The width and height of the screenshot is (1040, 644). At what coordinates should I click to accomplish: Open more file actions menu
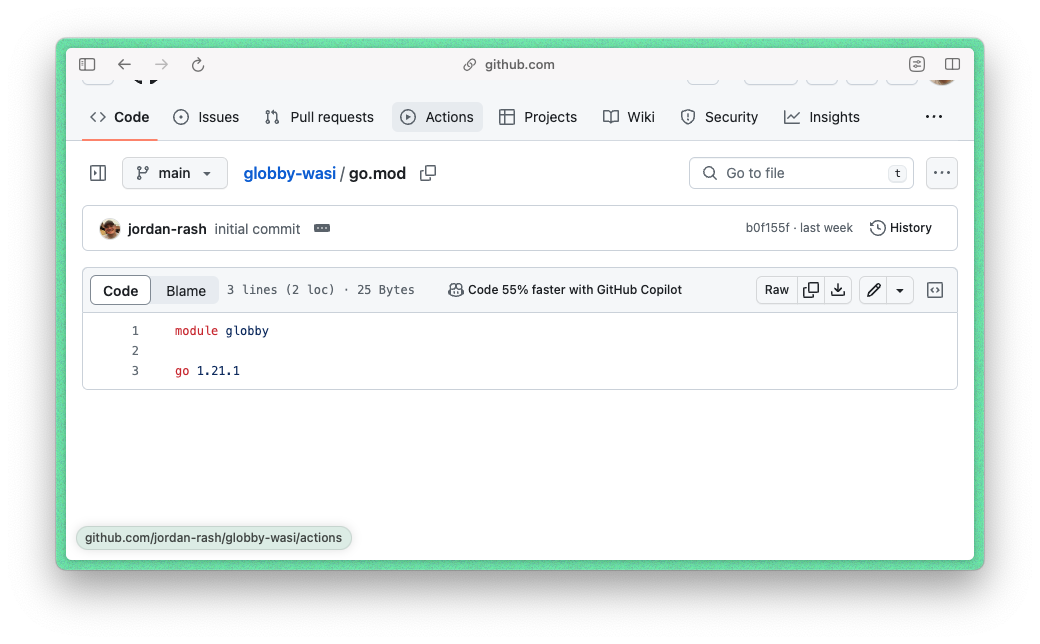pos(941,173)
